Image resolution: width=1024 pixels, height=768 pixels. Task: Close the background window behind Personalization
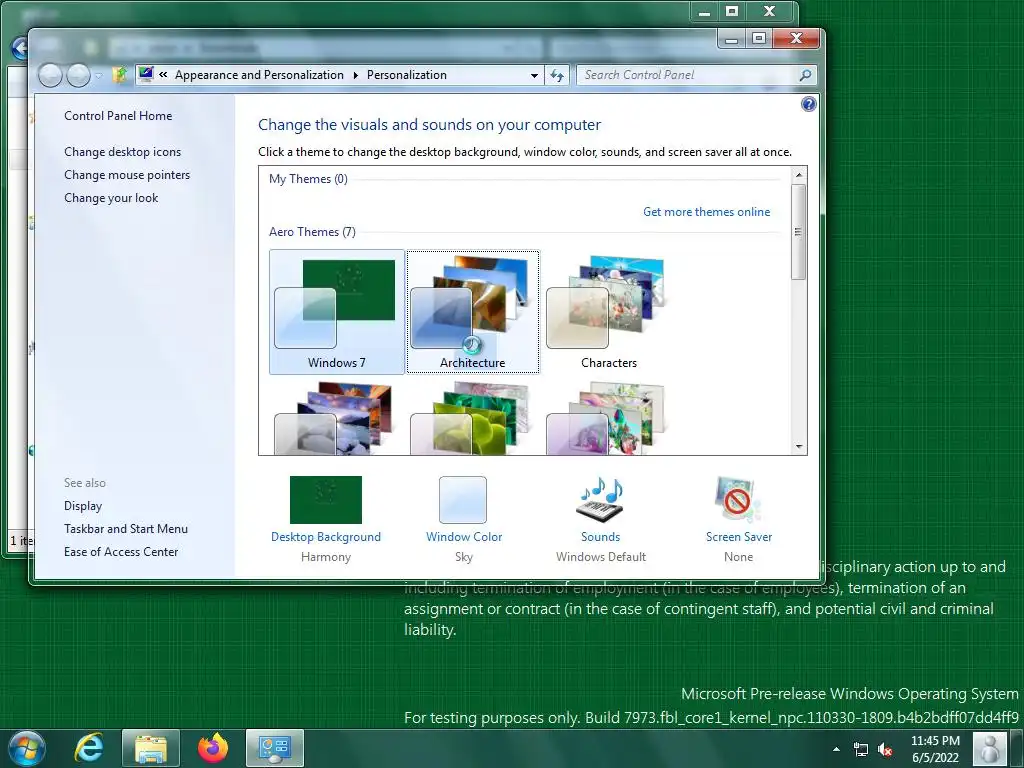click(770, 12)
